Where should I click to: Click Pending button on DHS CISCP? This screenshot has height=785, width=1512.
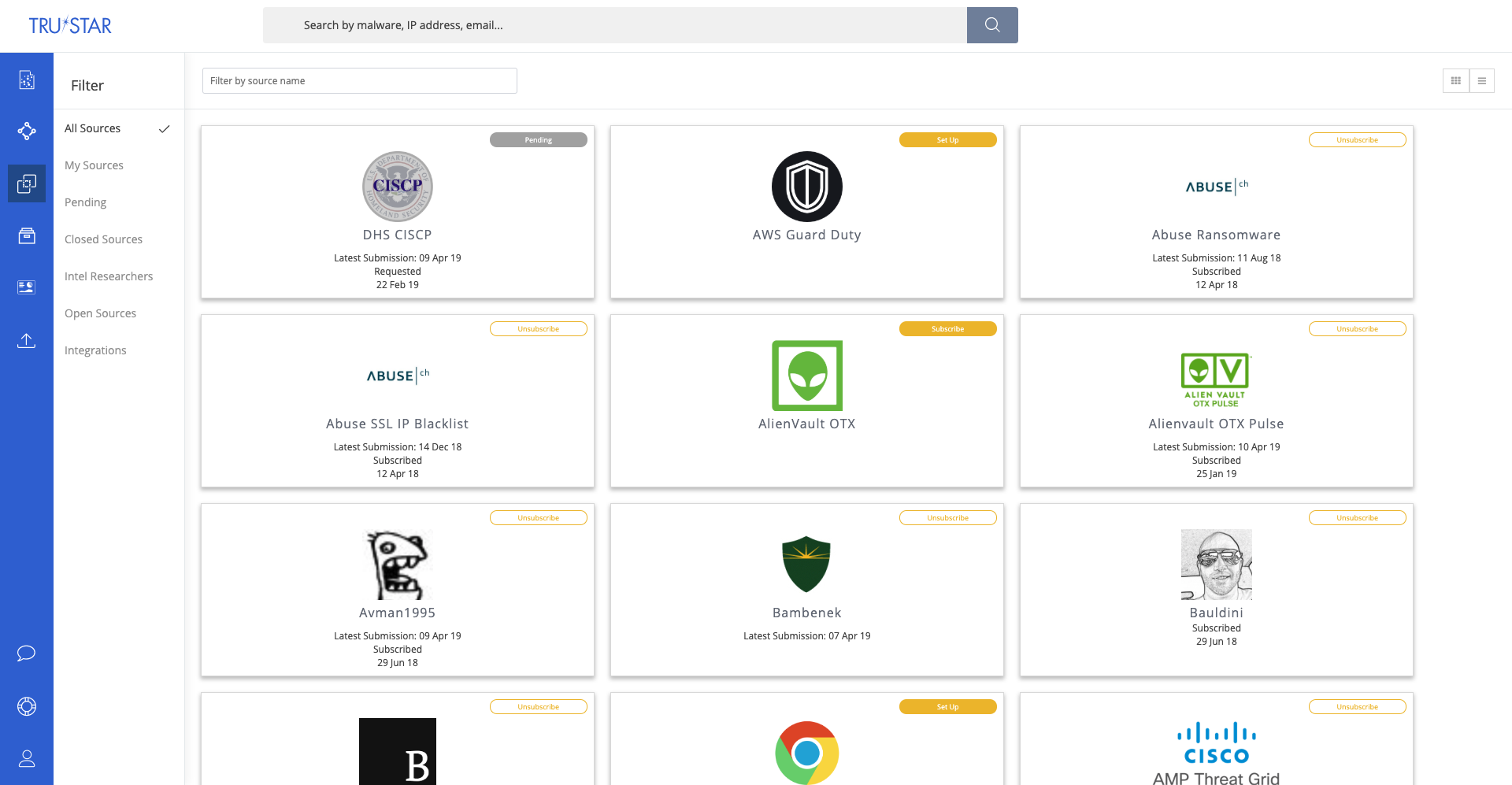pyautogui.click(x=539, y=139)
